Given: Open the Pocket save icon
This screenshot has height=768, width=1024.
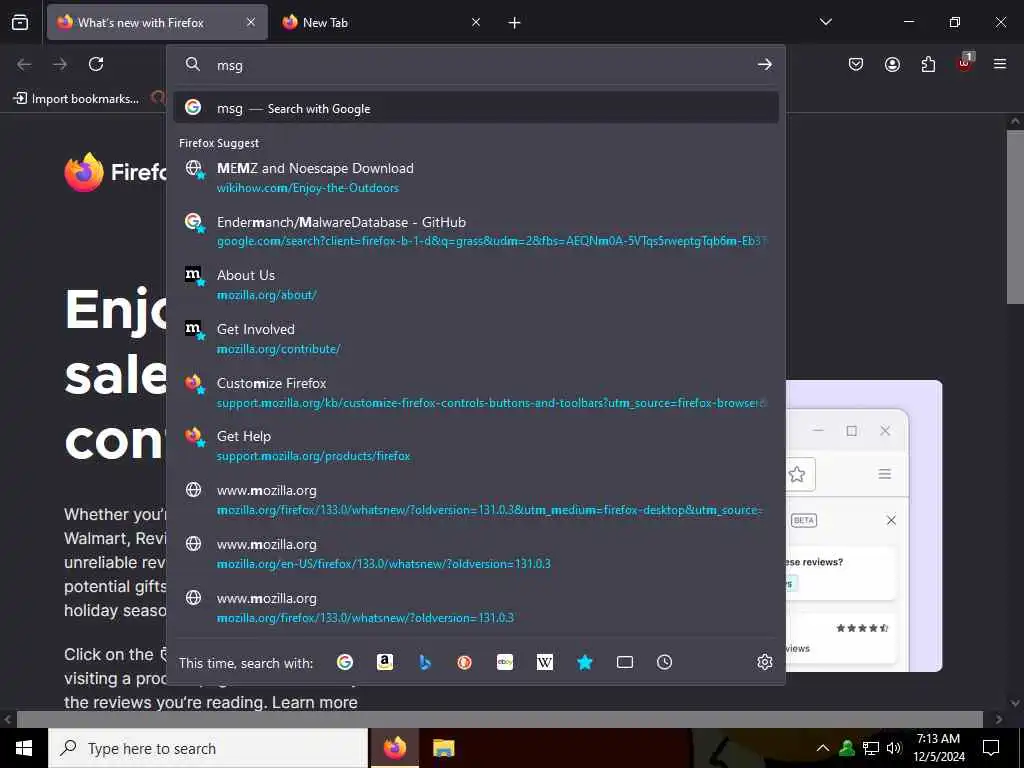Looking at the screenshot, I should (x=856, y=64).
